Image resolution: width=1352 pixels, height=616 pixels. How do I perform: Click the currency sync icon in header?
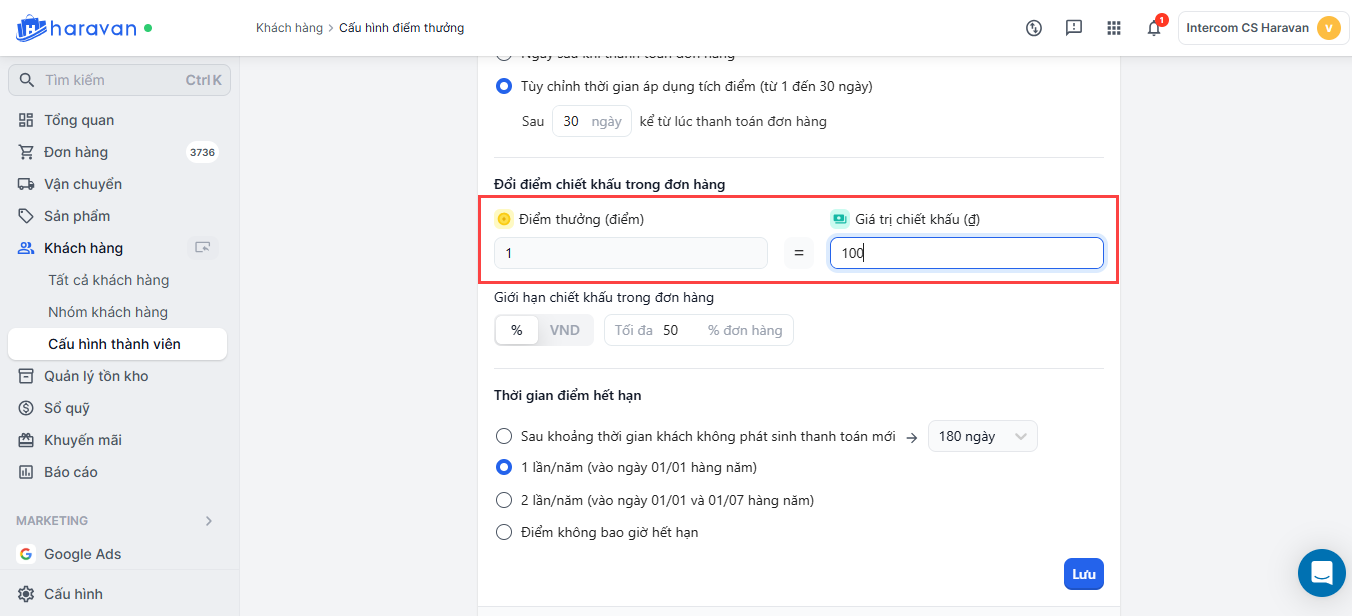click(1034, 28)
